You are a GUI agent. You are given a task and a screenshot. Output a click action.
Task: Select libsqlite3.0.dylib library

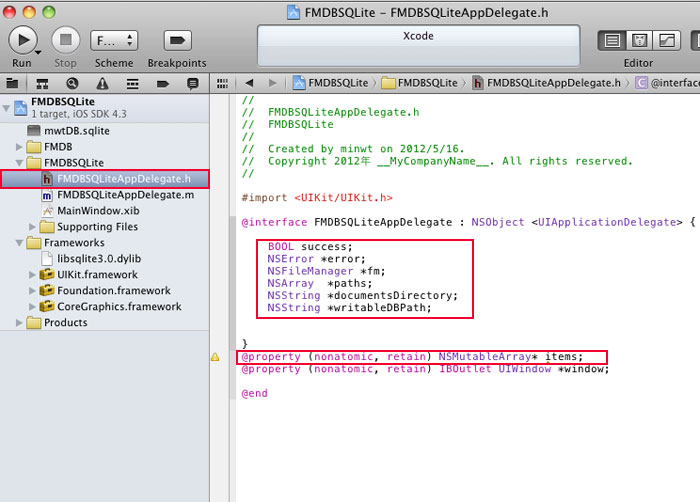point(104,259)
